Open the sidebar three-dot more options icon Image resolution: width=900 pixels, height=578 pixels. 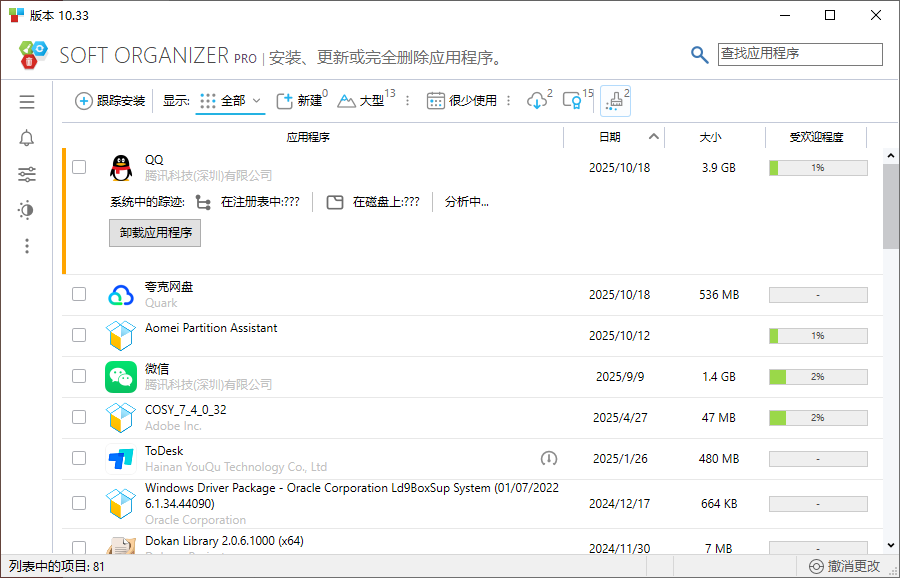click(x=27, y=245)
